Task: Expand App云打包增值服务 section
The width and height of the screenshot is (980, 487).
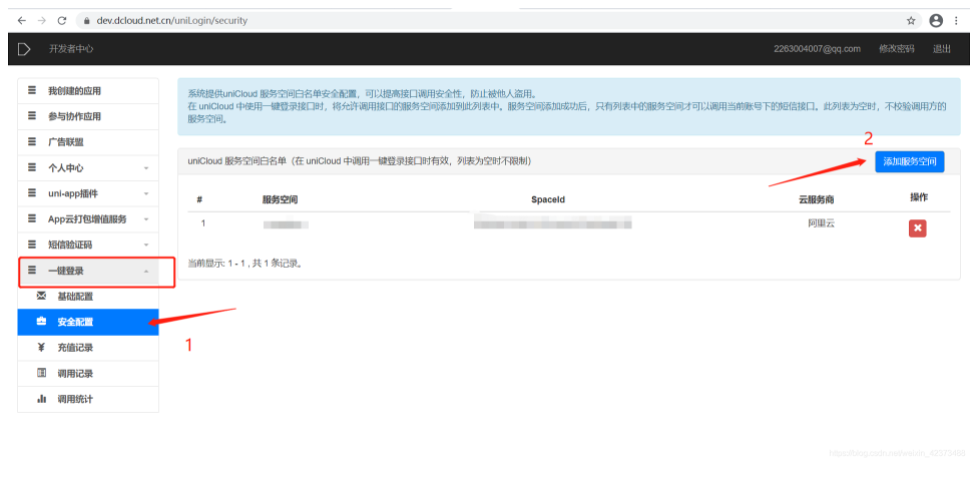Action: tap(89, 219)
